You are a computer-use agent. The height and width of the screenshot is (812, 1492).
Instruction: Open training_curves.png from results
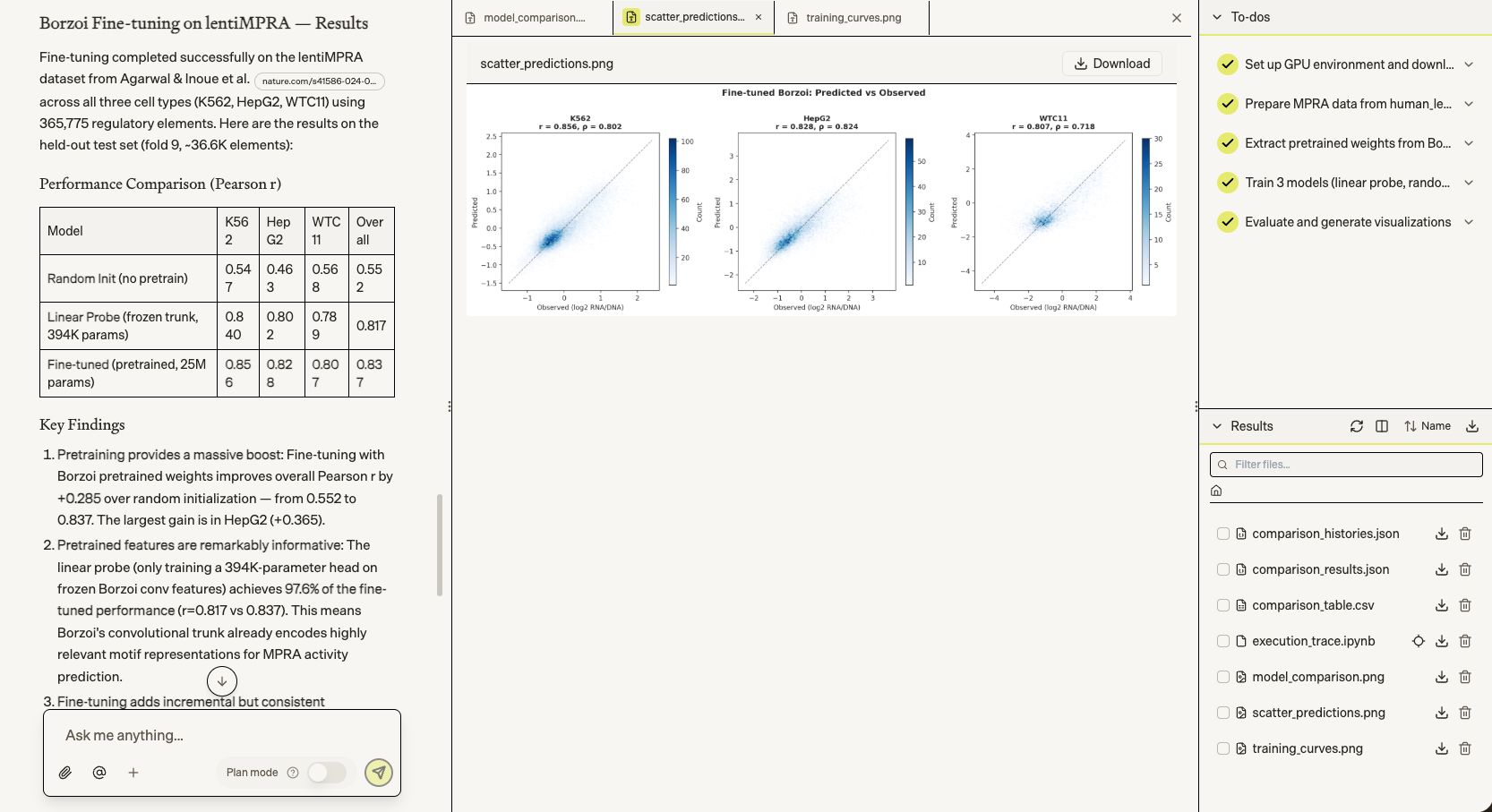click(1308, 748)
